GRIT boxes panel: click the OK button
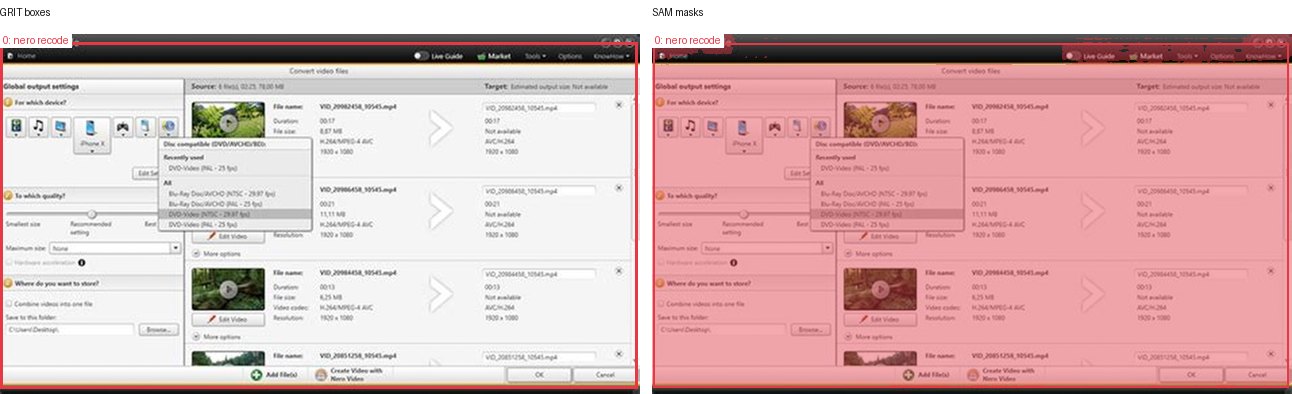This screenshot has height=394, width=1292. 539,374
